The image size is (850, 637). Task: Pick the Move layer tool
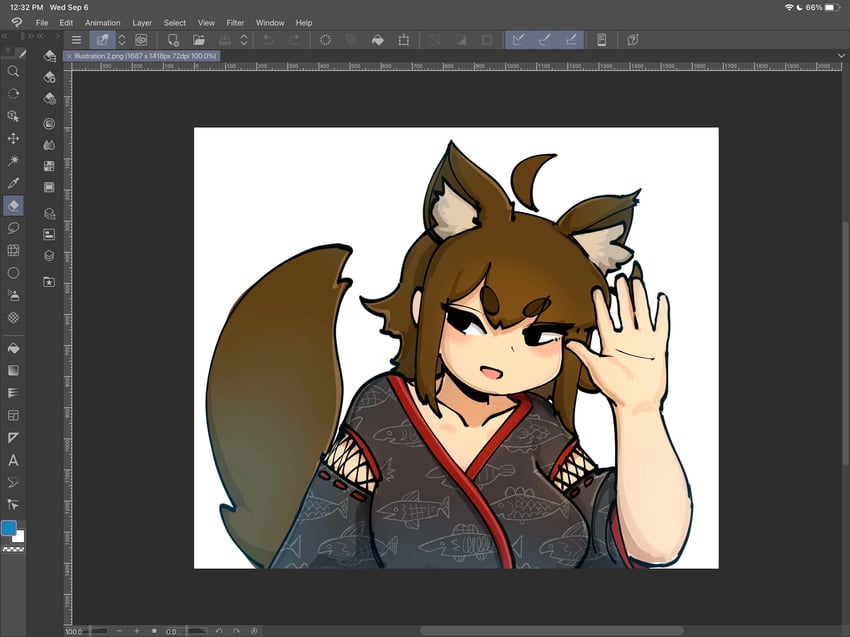(14, 138)
